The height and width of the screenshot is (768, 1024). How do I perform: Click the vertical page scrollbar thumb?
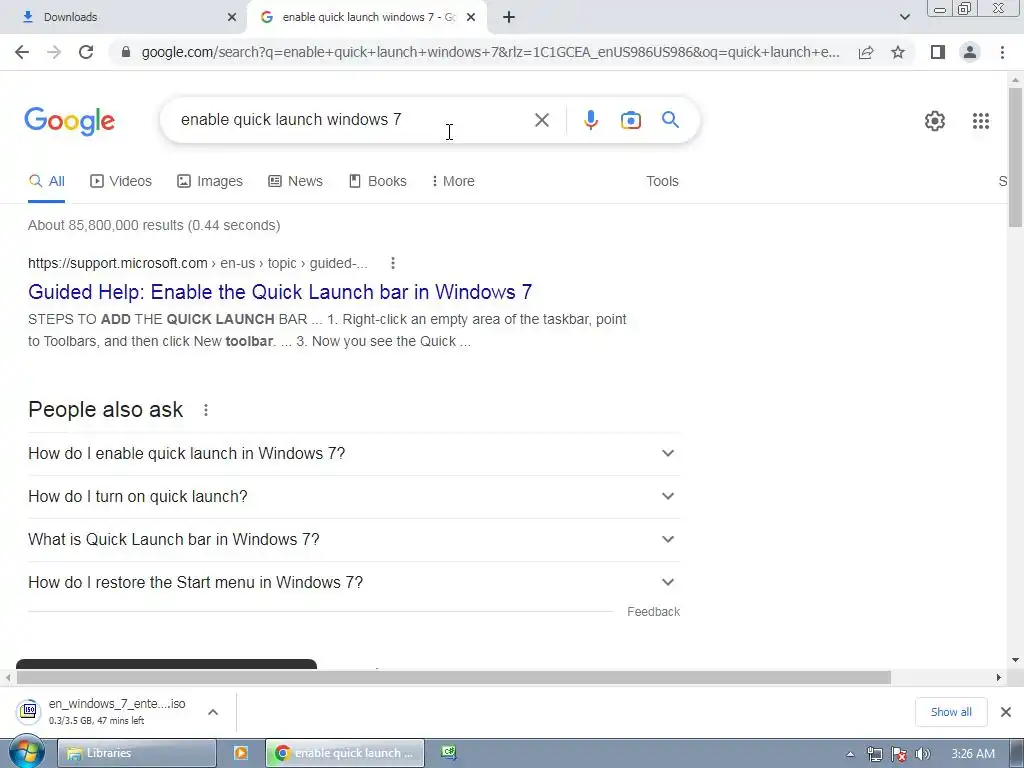pos(1015,157)
